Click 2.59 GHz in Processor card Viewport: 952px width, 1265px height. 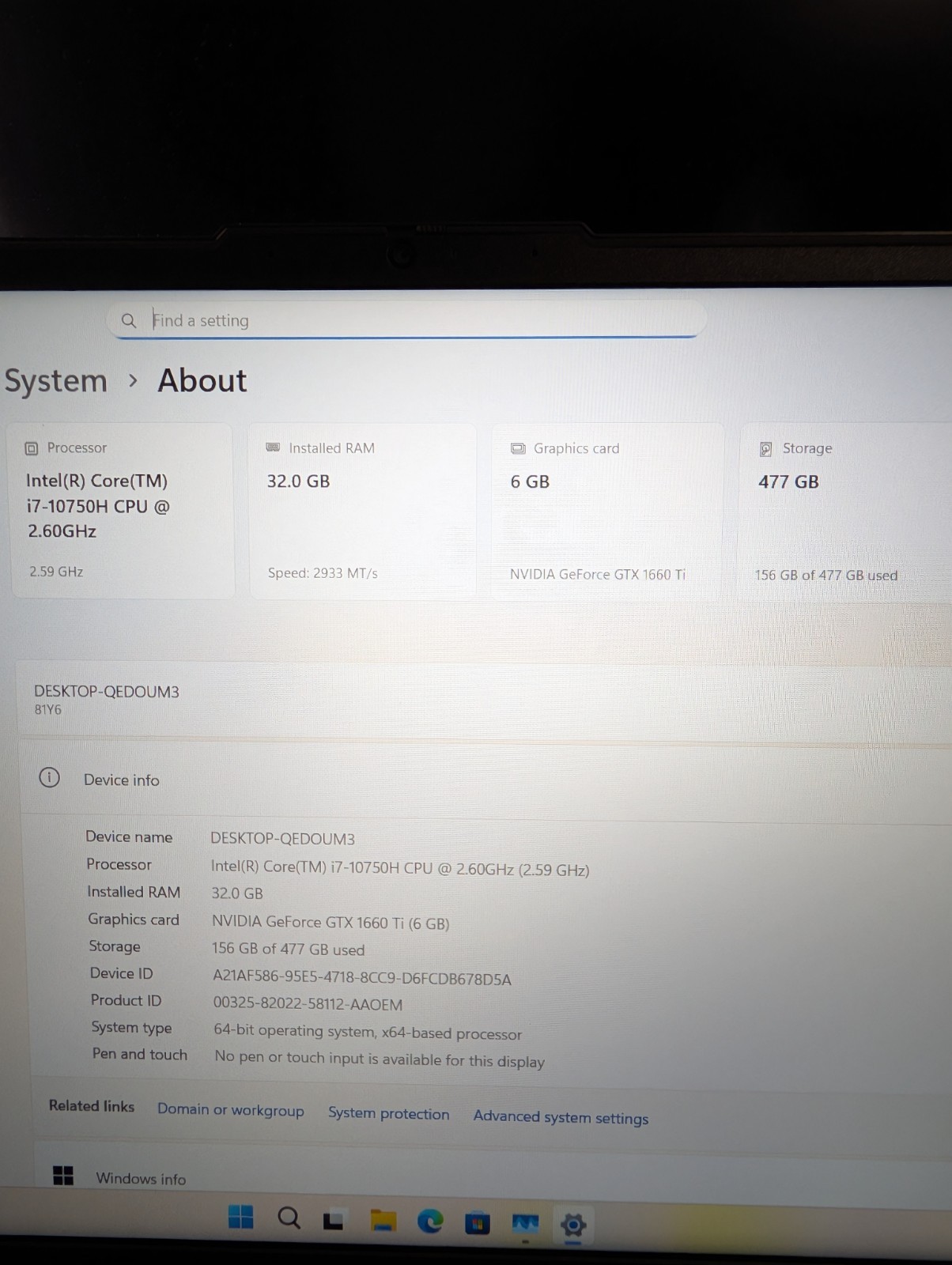(x=56, y=572)
